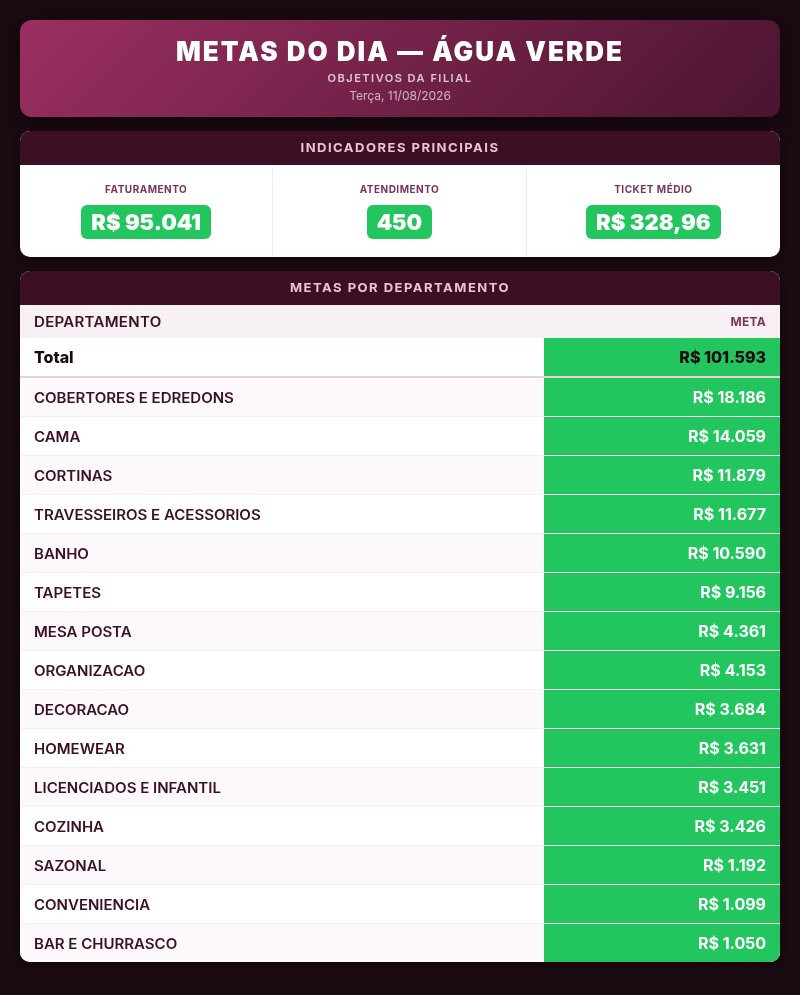Image resolution: width=800 pixels, height=995 pixels.
Task: Click the Faturamento R$ 95.041 badge
Action: (146, 222)
